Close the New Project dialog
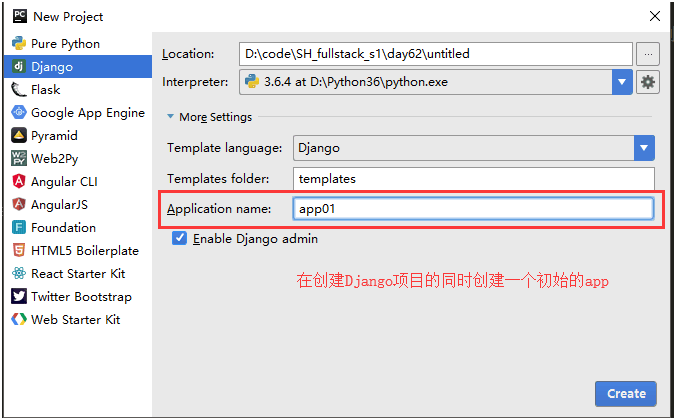The width and height of the screenshot is (676, 420). click(655, 16)
